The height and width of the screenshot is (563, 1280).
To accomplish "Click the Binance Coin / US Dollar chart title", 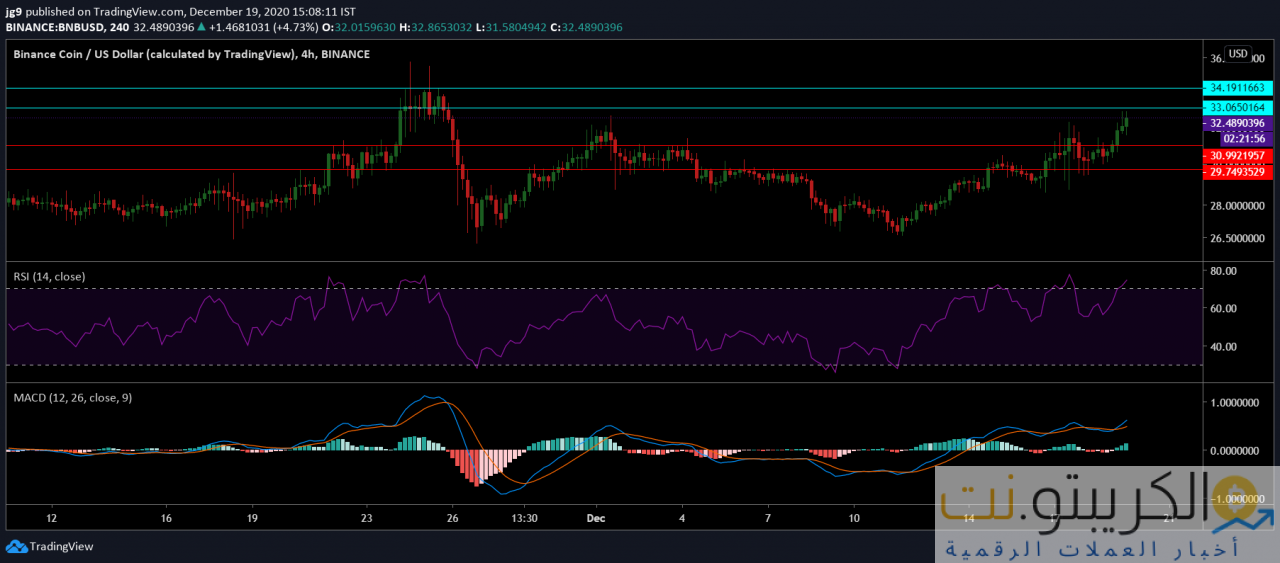I will [191, 54].
